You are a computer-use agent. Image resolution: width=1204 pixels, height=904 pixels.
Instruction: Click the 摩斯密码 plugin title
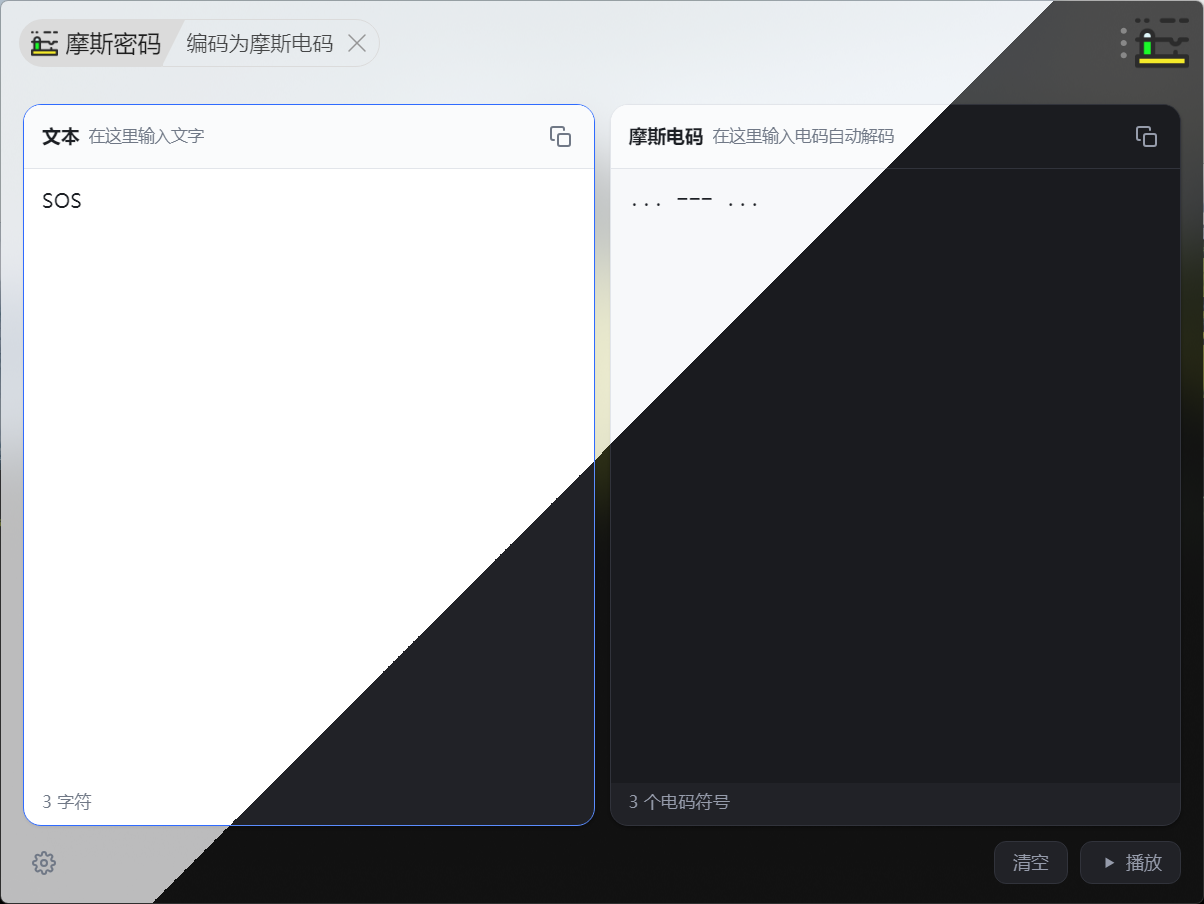pyautogui.click(x=113, y=44)
